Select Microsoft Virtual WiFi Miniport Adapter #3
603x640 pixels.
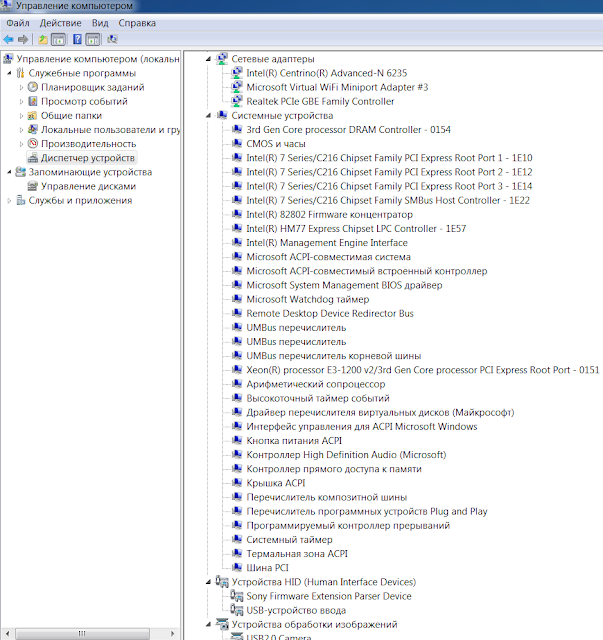click(x=337, y=87)
